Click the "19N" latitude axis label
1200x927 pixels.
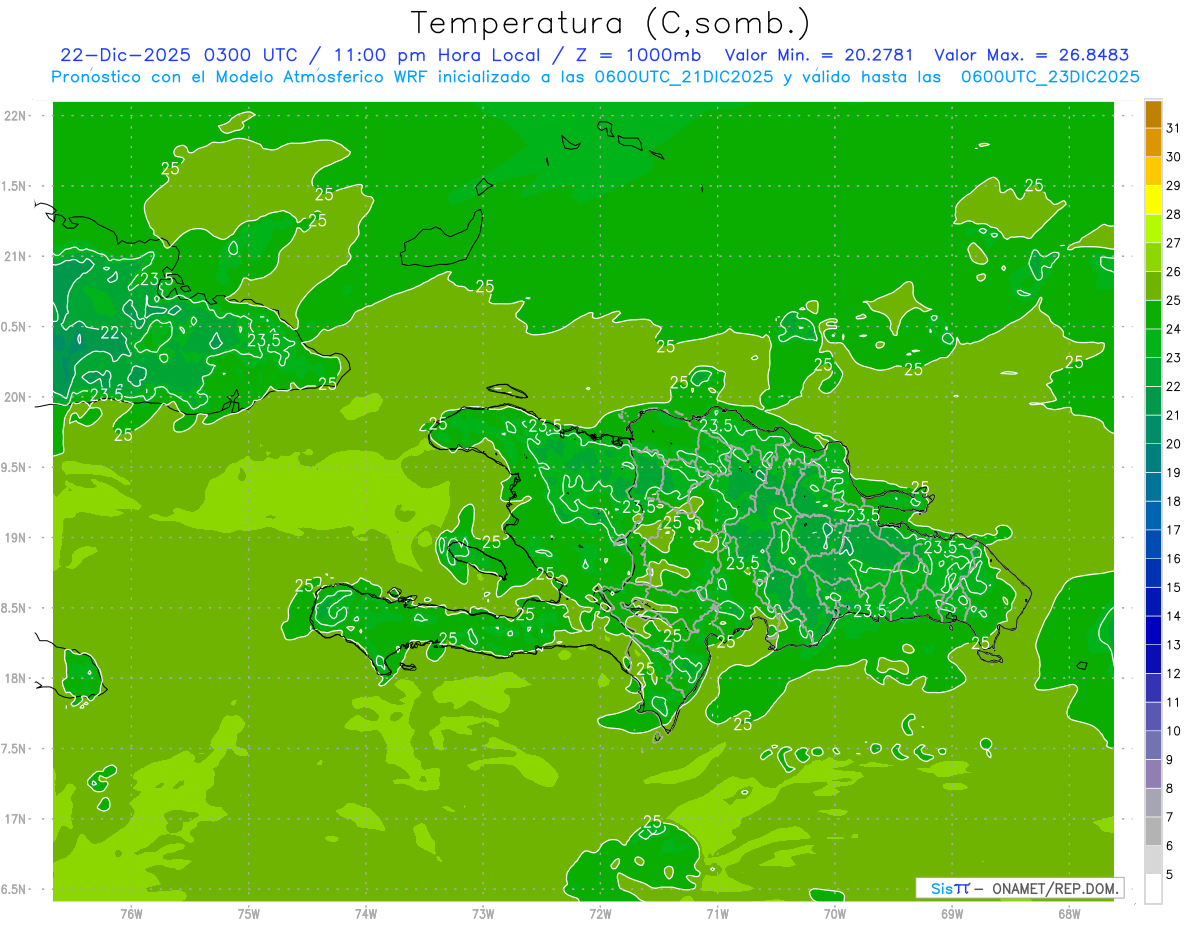[x=17, y=537]
